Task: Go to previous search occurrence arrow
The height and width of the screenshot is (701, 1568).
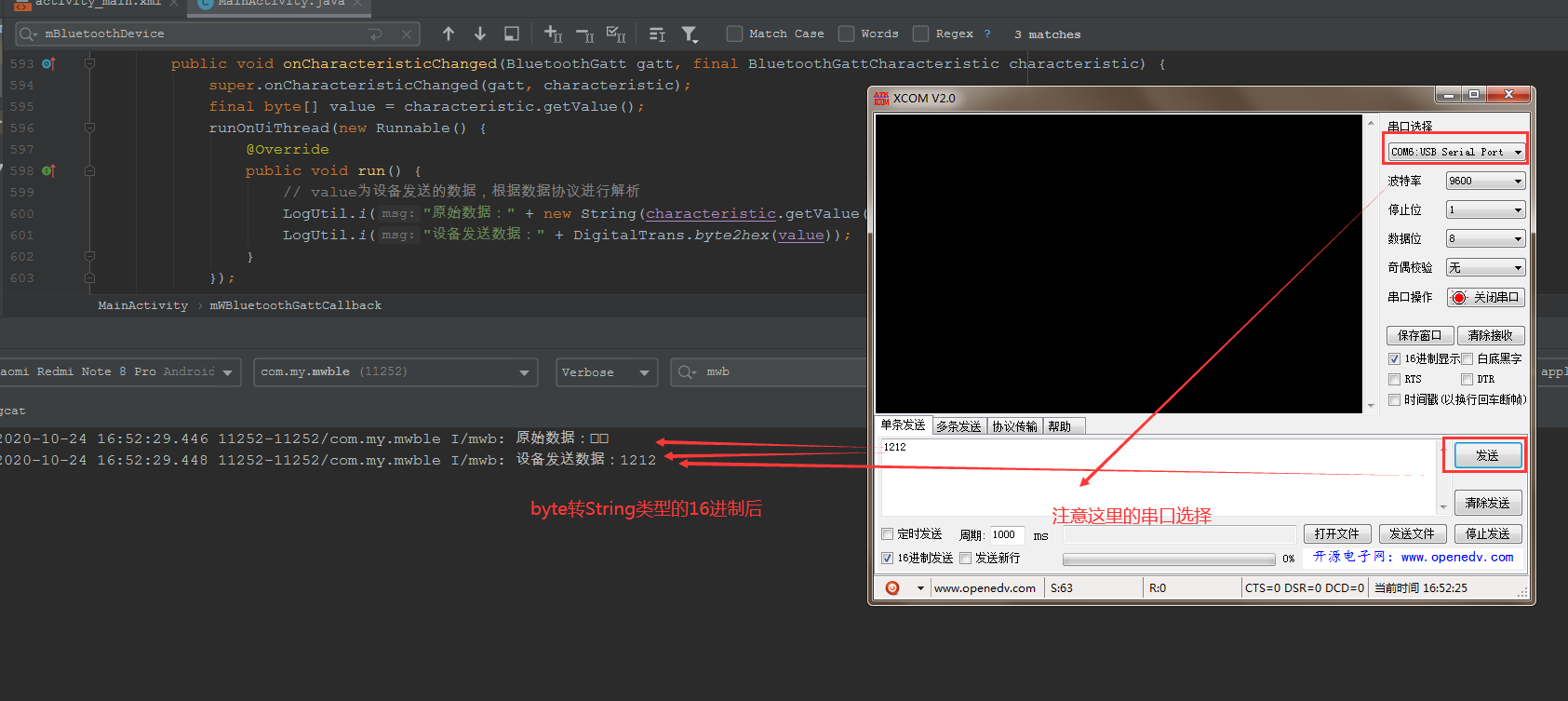Action: point(449,34)
